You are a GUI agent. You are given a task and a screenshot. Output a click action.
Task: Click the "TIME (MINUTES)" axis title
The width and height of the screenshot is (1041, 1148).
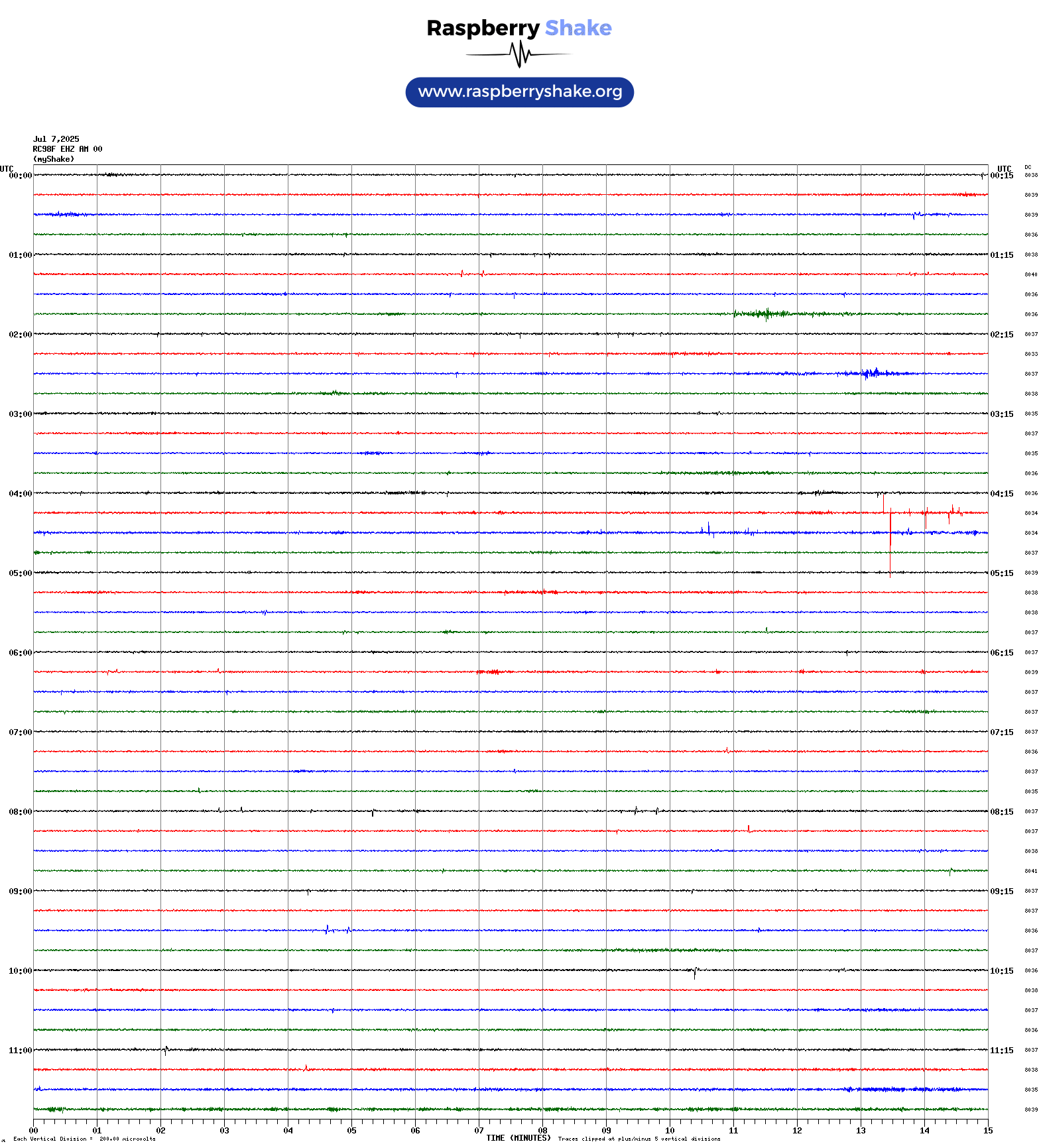[x=519, y=1138]
